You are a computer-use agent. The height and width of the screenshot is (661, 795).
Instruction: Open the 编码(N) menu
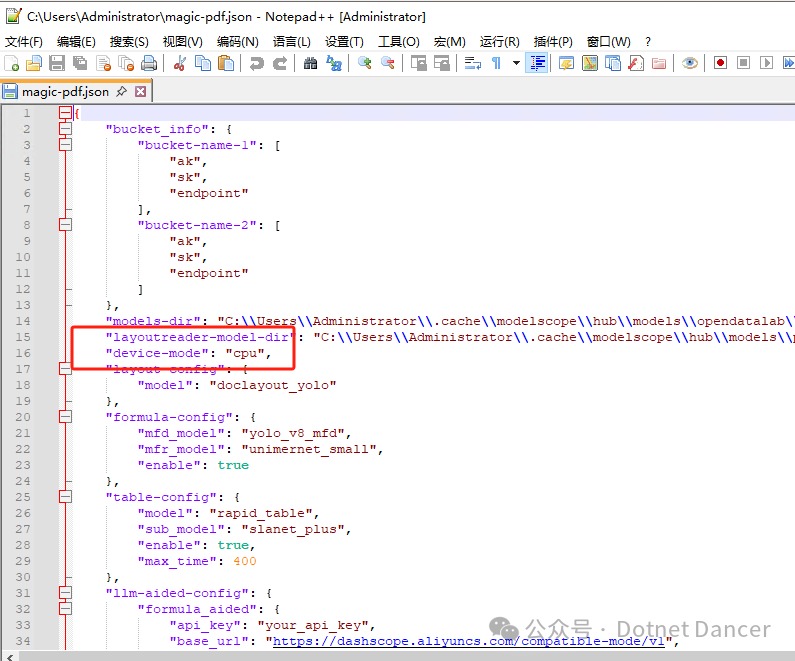tap(237, 41)
